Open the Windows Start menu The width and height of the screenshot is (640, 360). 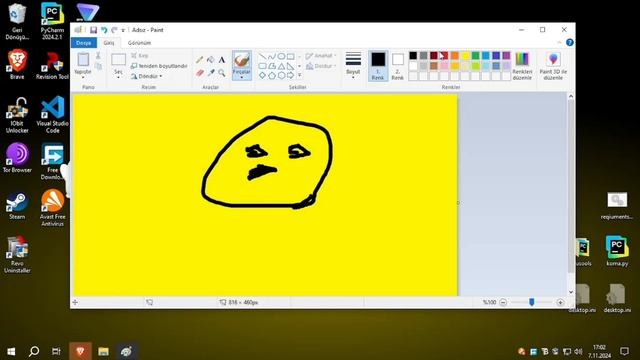[11, 351]
